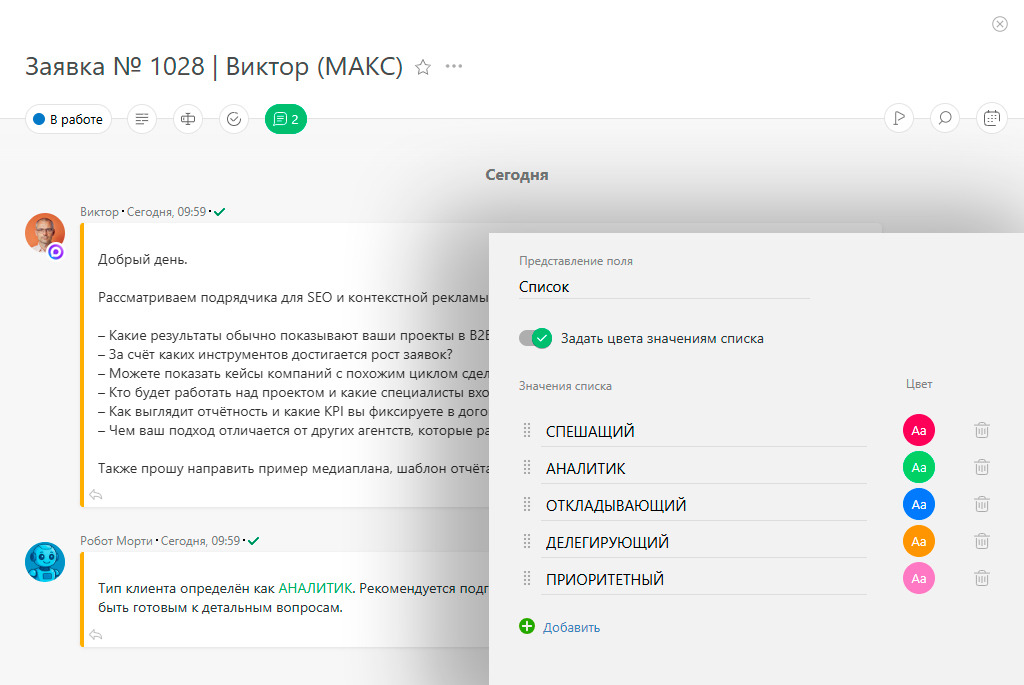Viewport: 1024px width, 685px height.
Task: Click the ПРИОРИТЕТНЫЙ value field
Action: coord(704,580)
